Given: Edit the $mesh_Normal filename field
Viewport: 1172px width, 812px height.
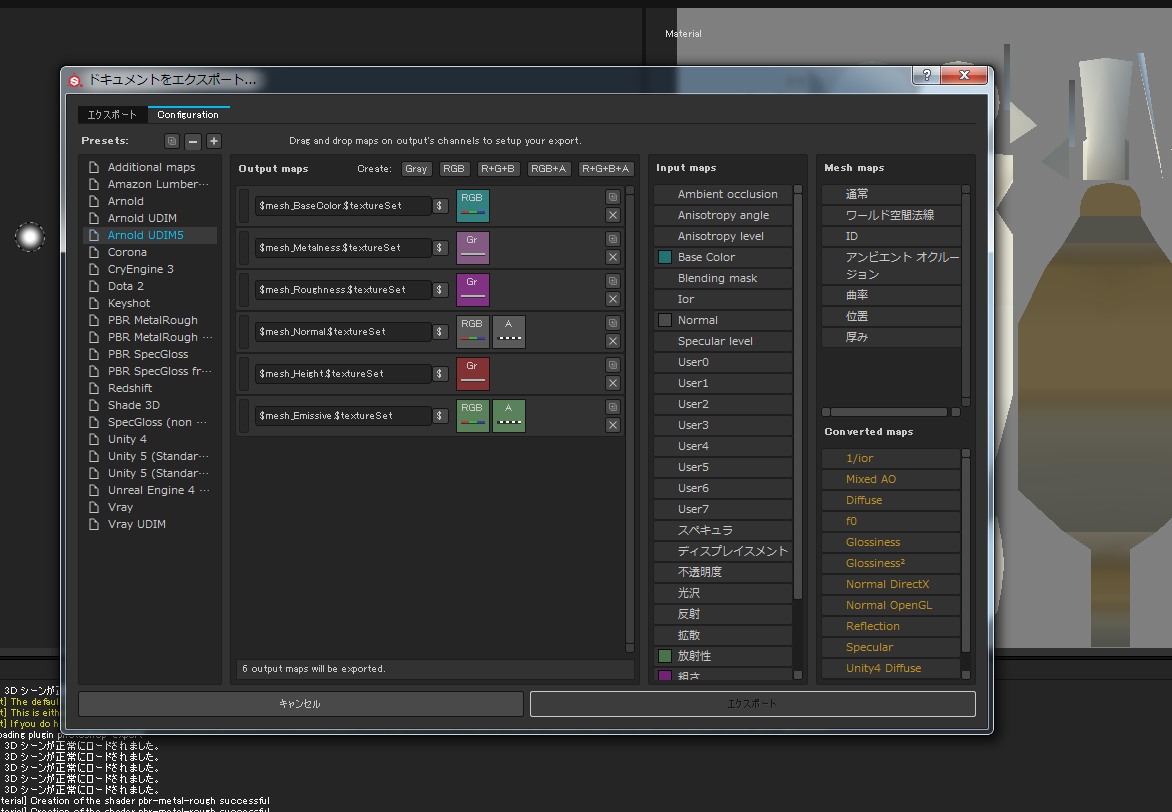Looking at the screenshot, I should [343, 331].
